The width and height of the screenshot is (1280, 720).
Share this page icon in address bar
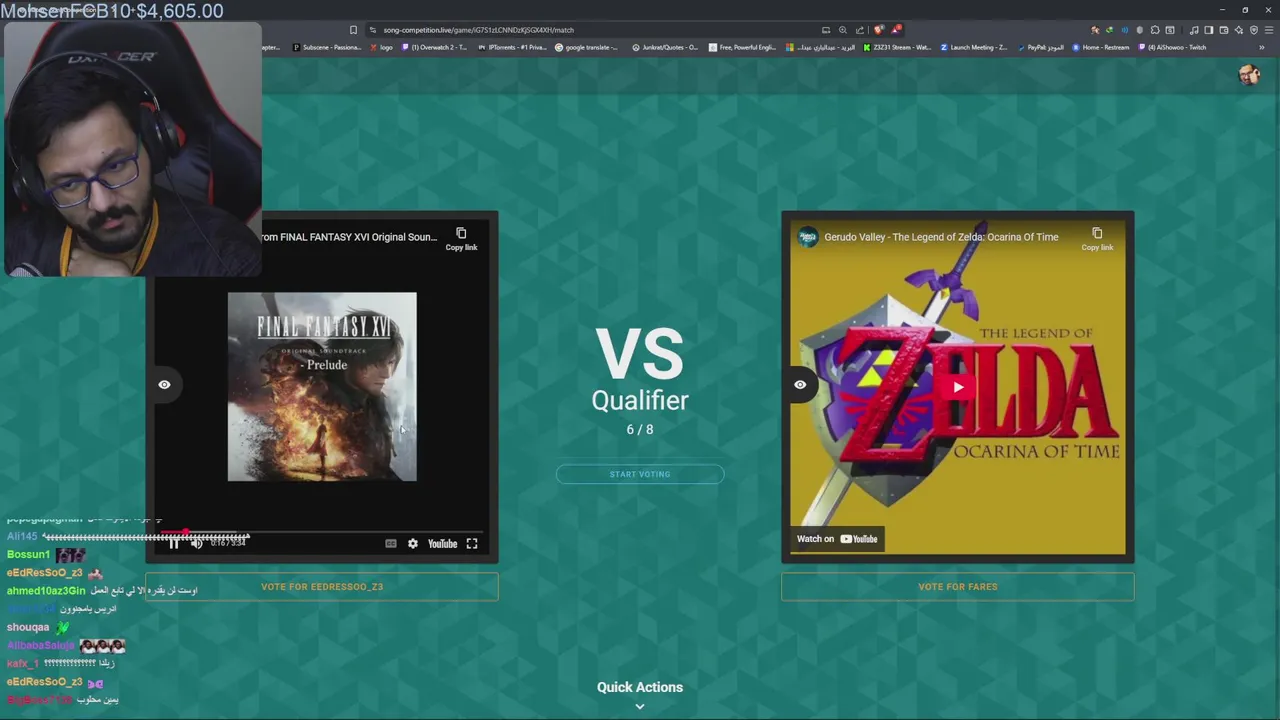click(x=859, y=30)
